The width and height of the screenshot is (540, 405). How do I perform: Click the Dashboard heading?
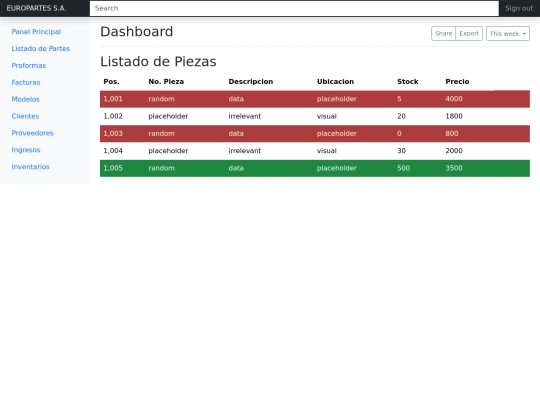tap(137, 32)
